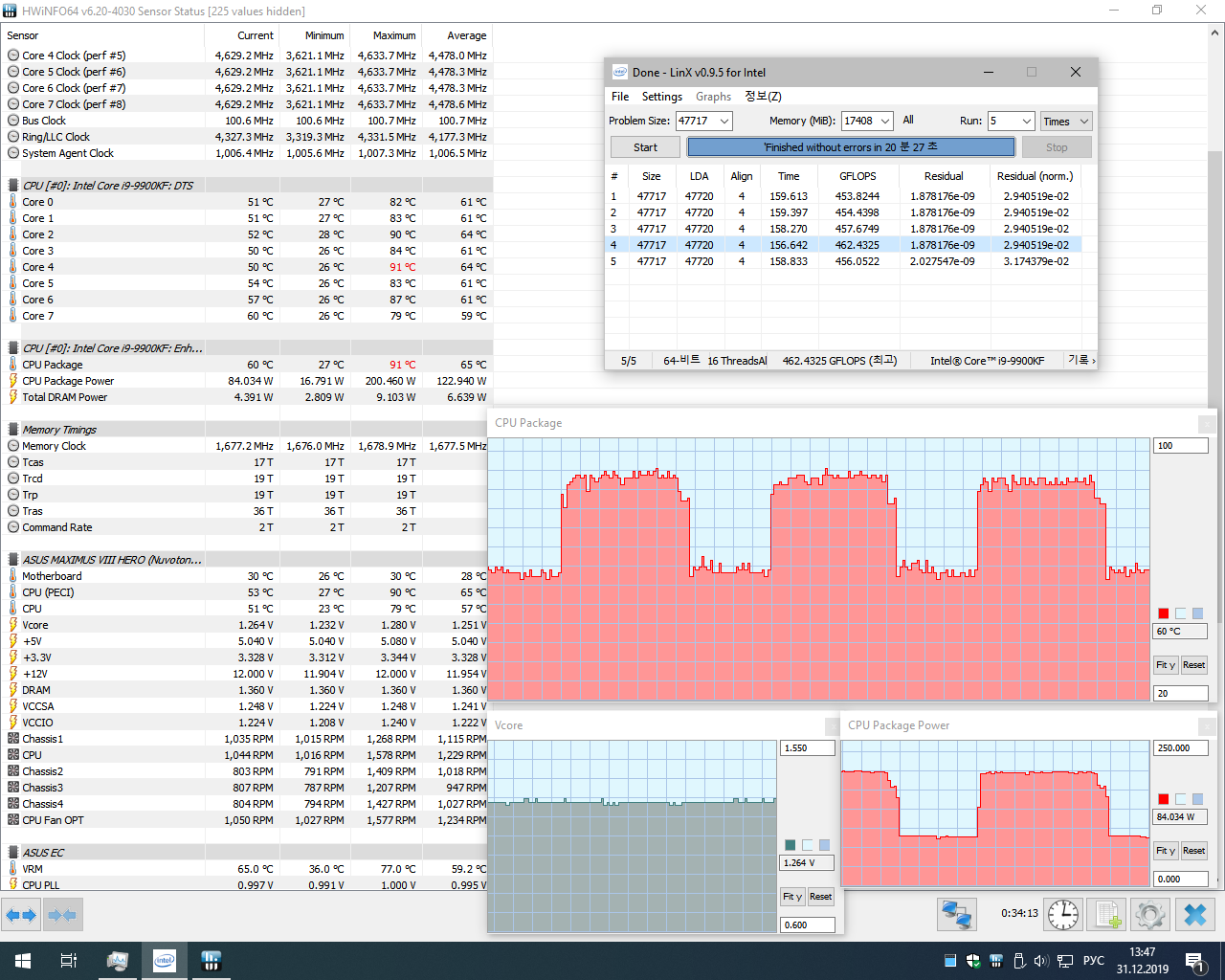Click the LinX 'Finished without errors' progress bar
The image size is (1225, 980).
851,147
